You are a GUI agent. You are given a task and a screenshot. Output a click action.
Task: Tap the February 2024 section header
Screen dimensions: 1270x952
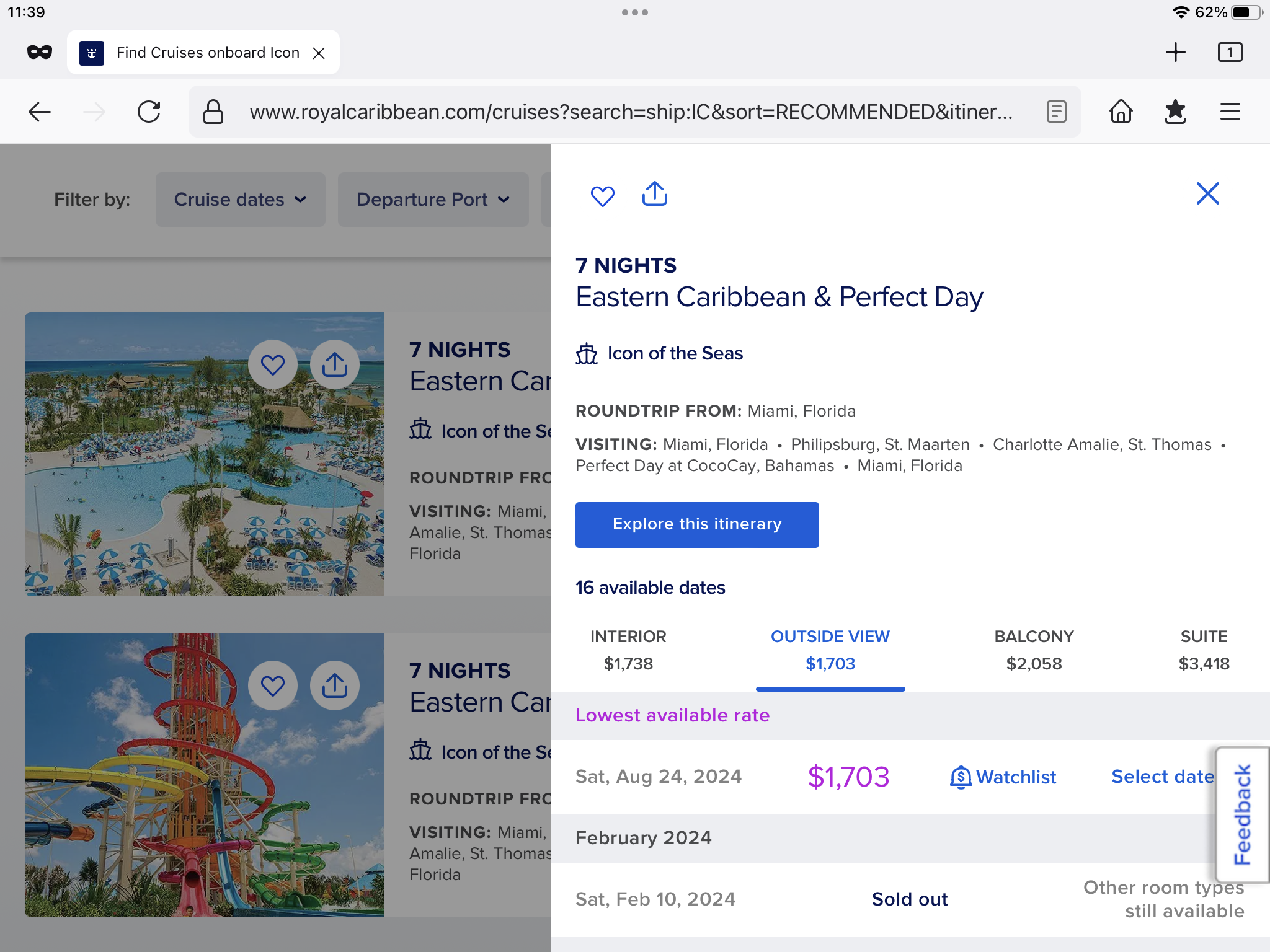coord(910,838)
